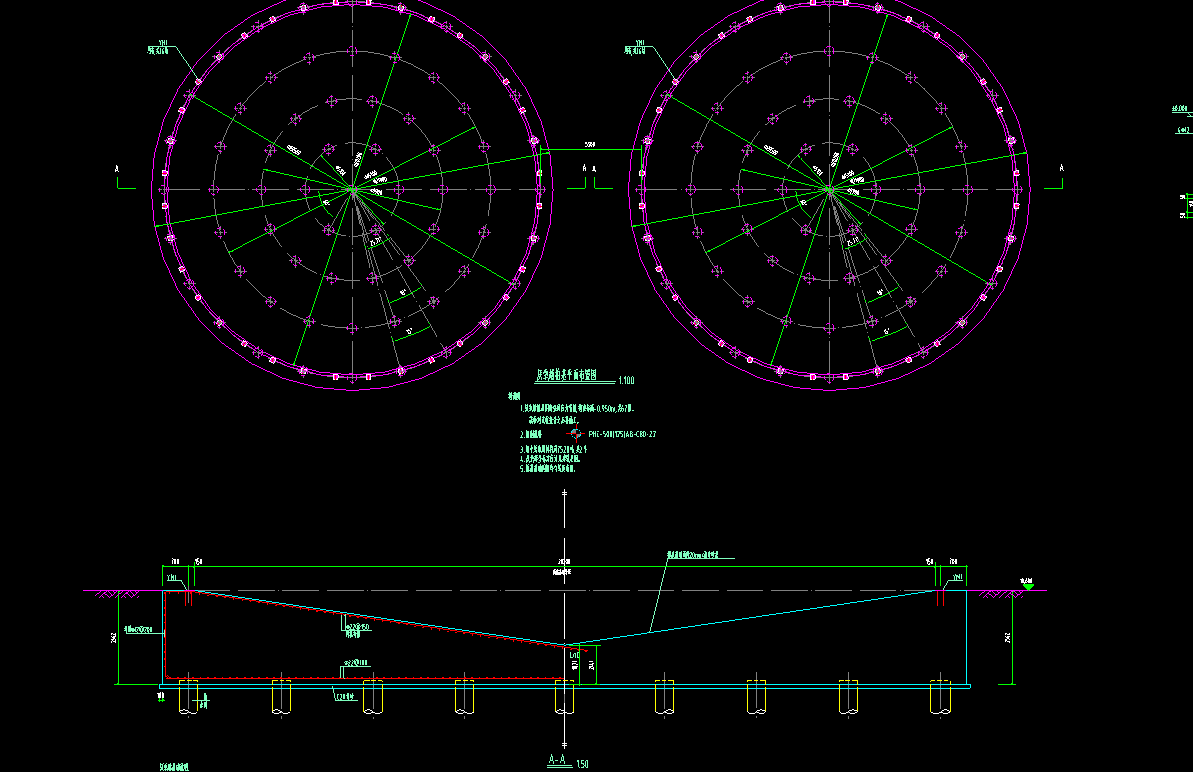
Task: Select the PHC-500(125)AB-C80-27 pile label
Action: pyautogui.click(x=622, y=434)
